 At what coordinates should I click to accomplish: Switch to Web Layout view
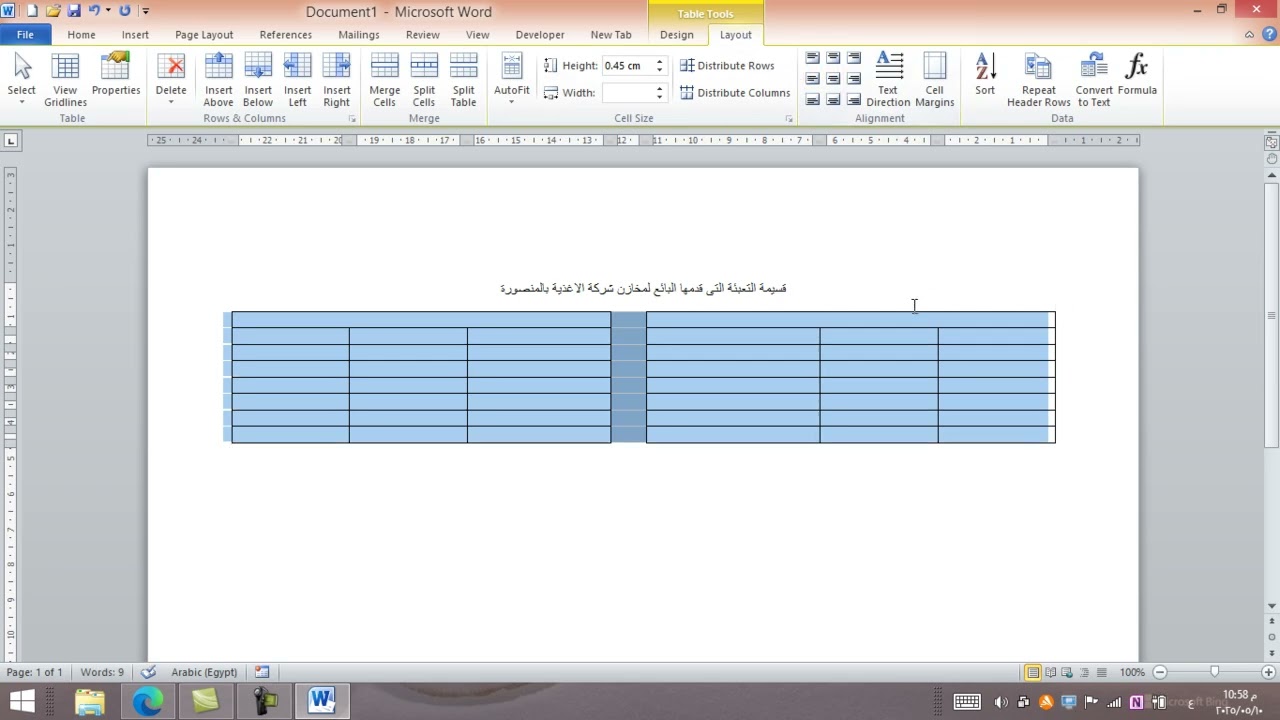pyautogui.click(x=1067, y=672)
